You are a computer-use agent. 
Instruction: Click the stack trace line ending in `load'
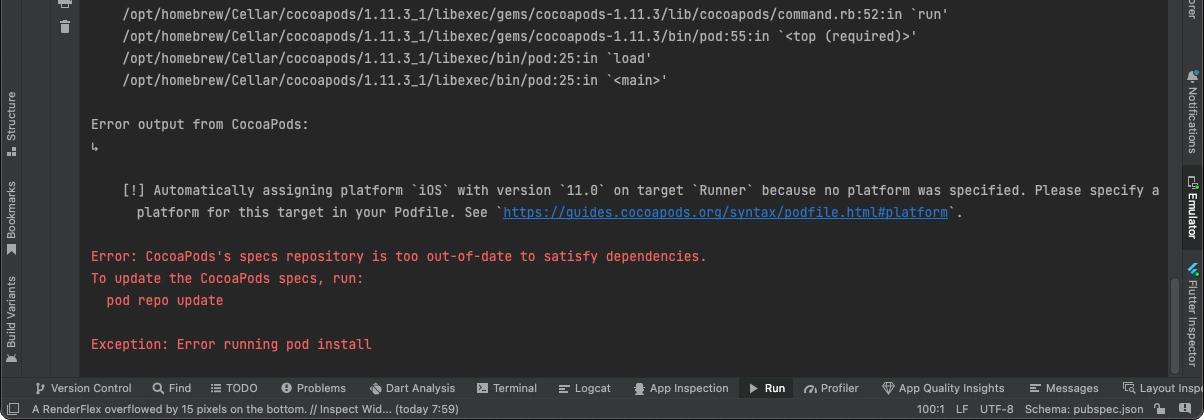click(x=387, y=58)
